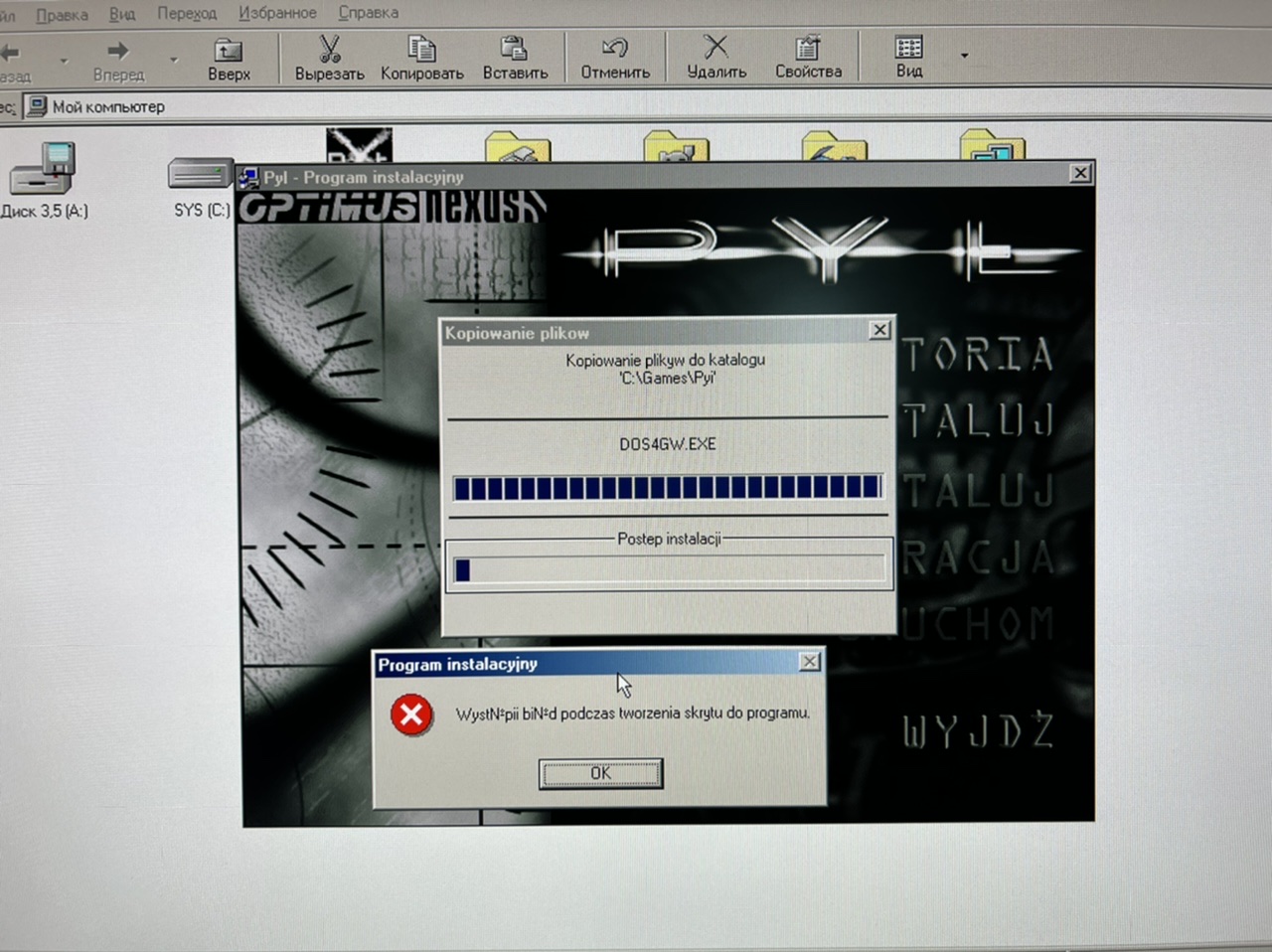The image size is (1272, 952).
Task: Click the red error icon in the Program instalacyjny dialog
Action: click(x=411, y=714)
